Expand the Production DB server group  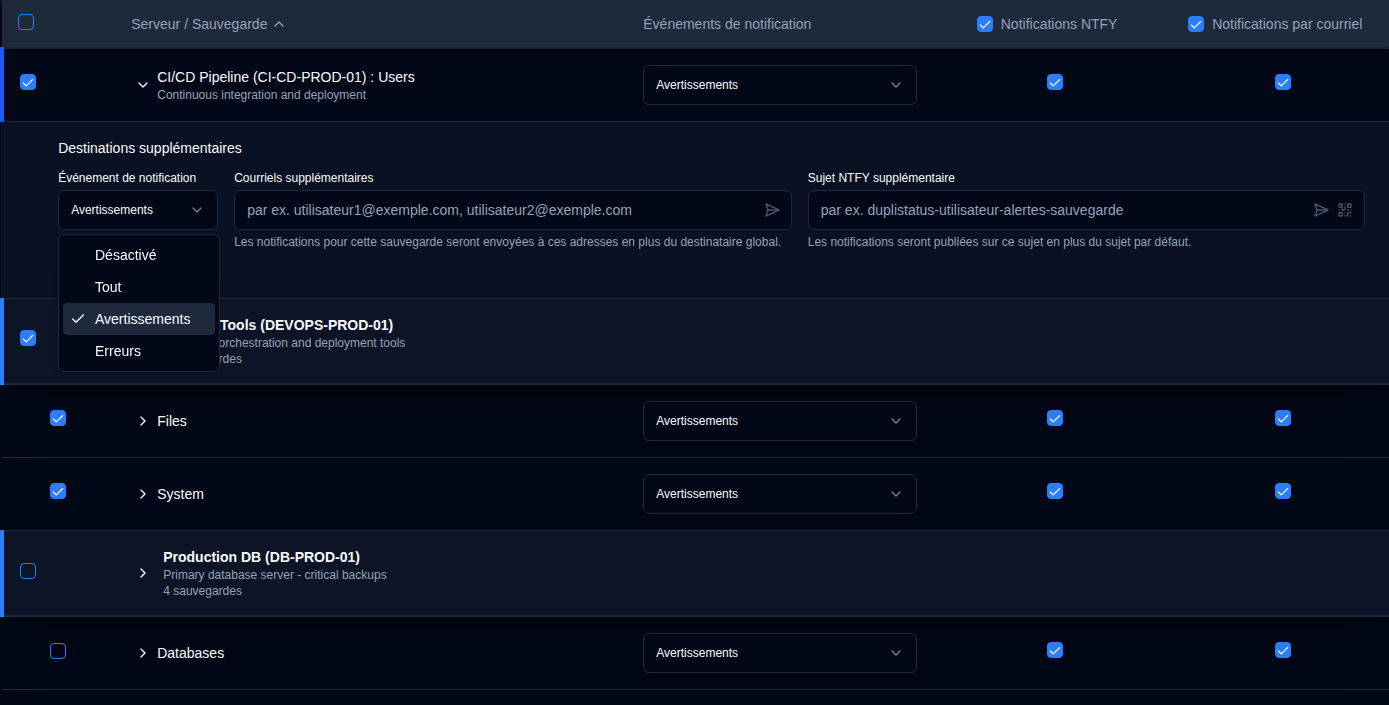tap(143, 573)
